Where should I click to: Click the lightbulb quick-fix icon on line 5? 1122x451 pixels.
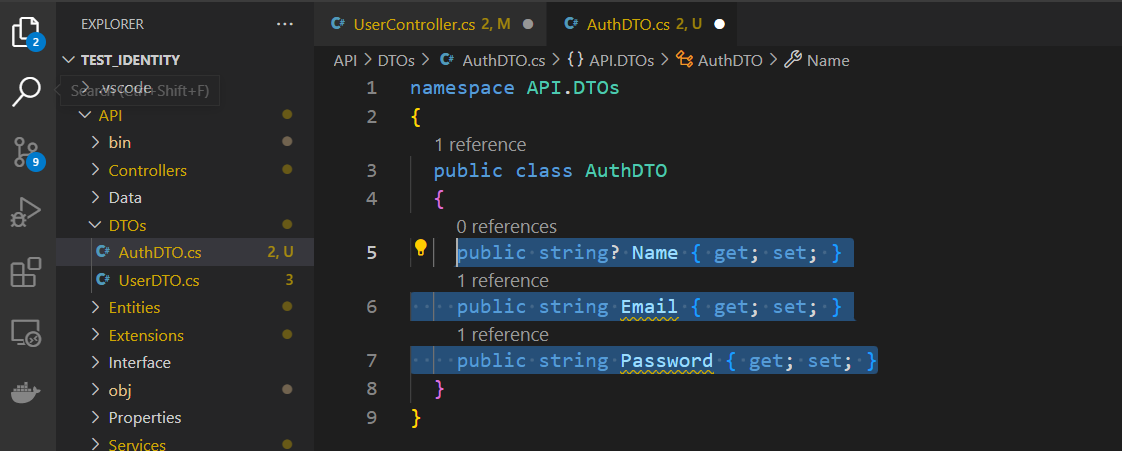coord(421,248)
